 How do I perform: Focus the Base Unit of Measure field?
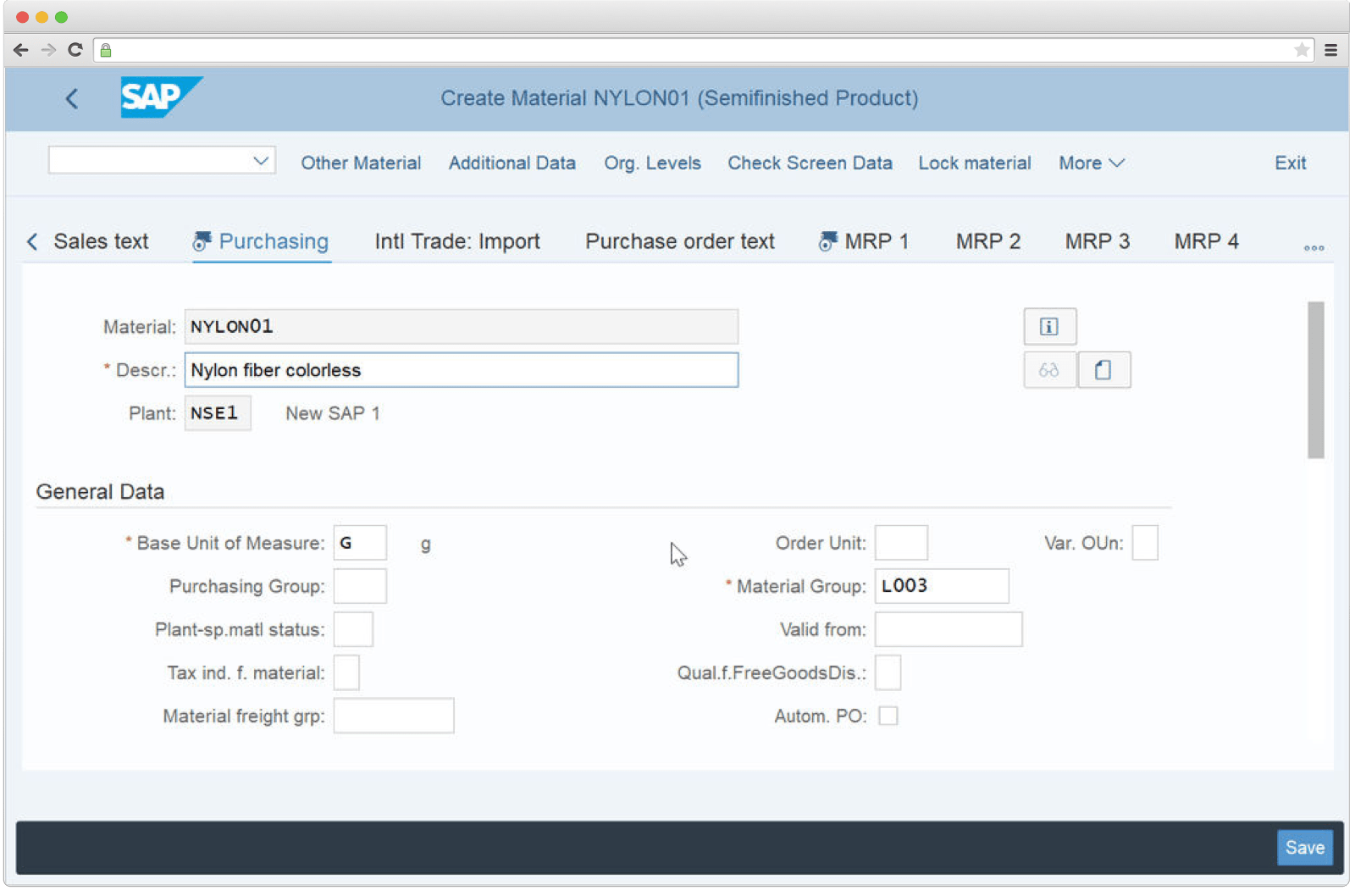pyautogui.click(x=360, y=543)
